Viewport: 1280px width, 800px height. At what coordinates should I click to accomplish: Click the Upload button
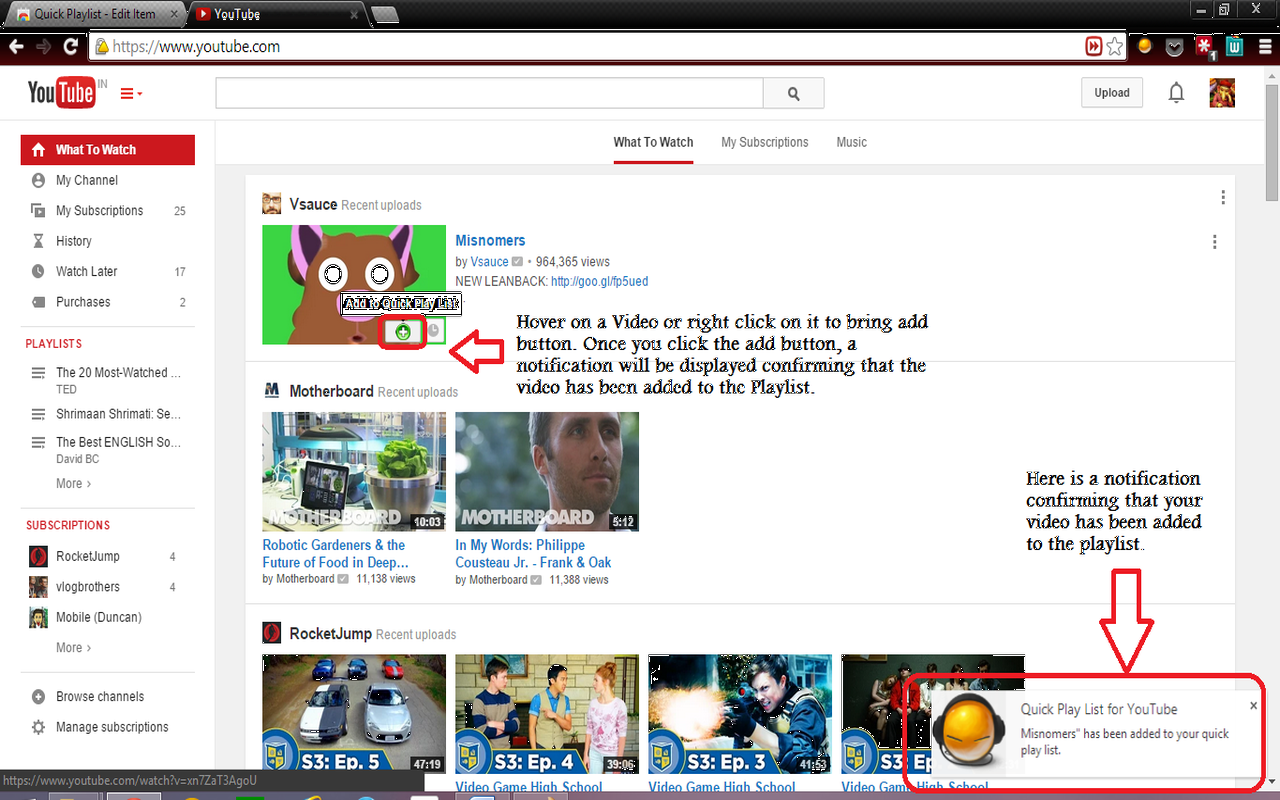click(x=1112, y=93)
